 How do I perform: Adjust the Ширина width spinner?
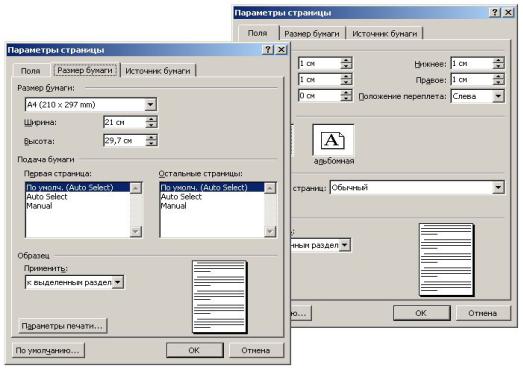coord(151,122)
